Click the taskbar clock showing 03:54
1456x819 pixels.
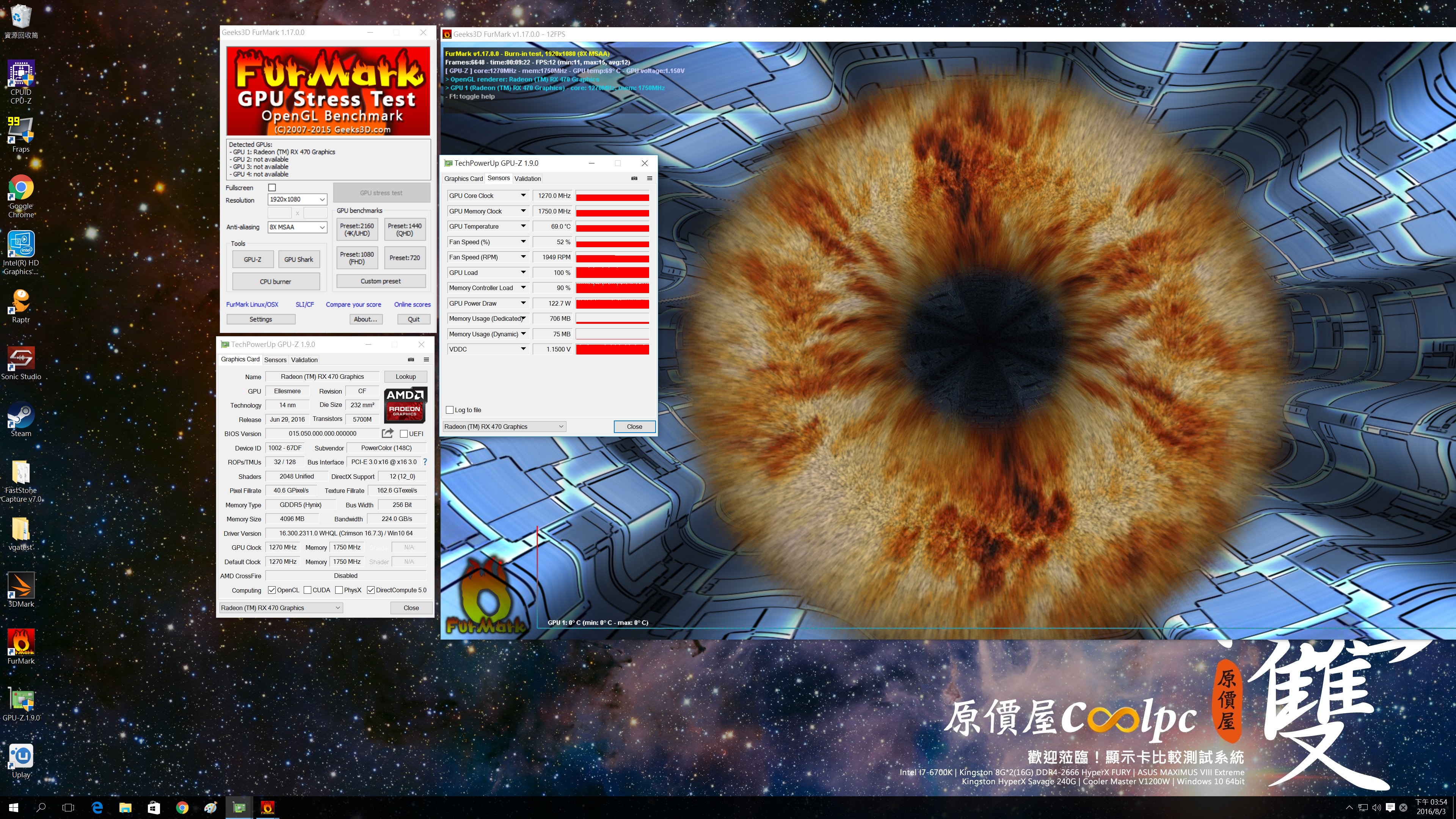coord(1431,806)
